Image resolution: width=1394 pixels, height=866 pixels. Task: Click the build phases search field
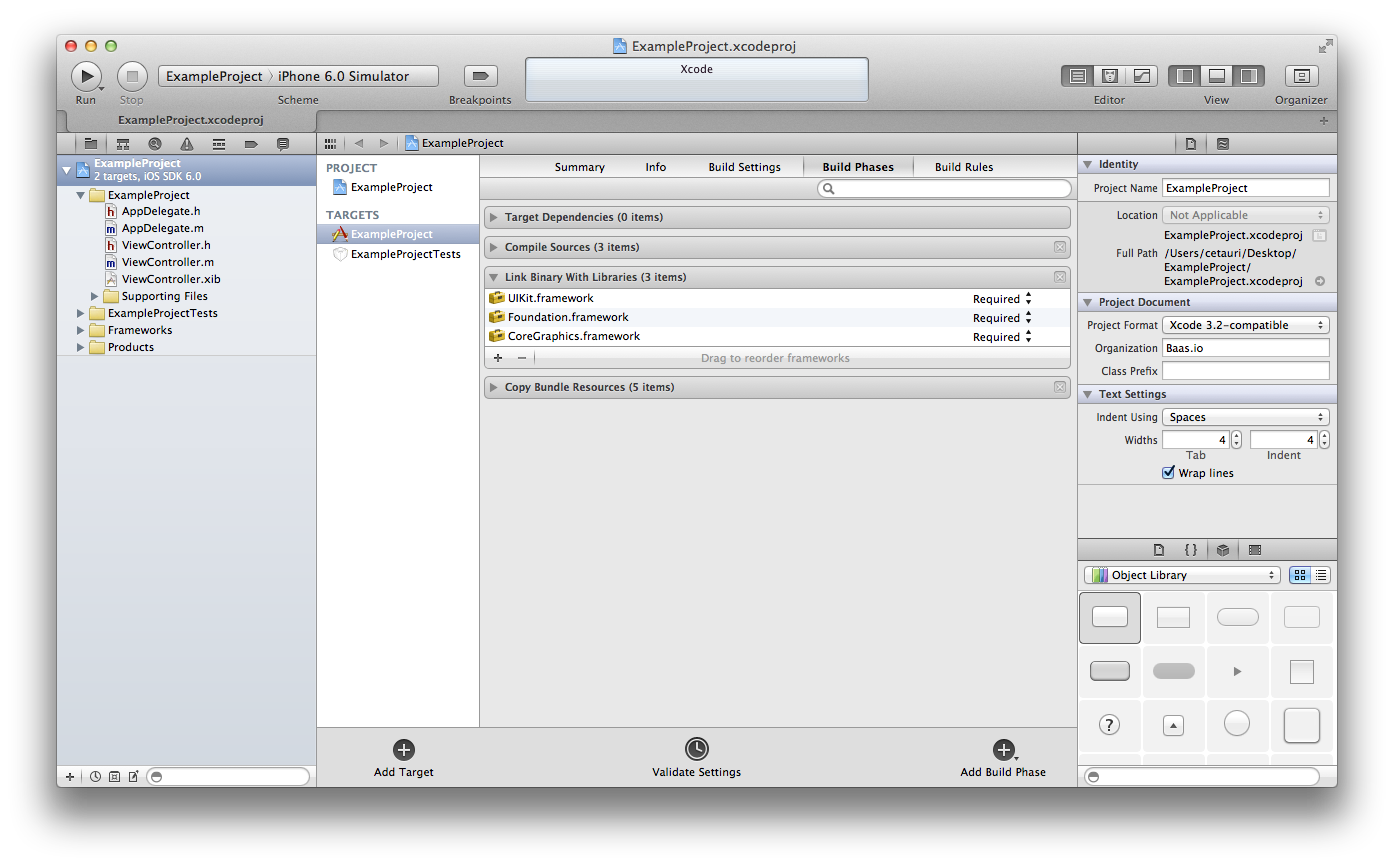[x=945, y=189]
